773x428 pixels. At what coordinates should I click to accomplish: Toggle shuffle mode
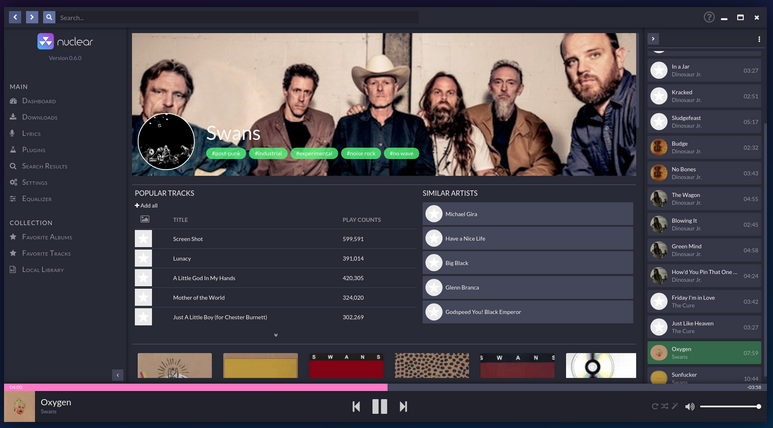point(665,406)
